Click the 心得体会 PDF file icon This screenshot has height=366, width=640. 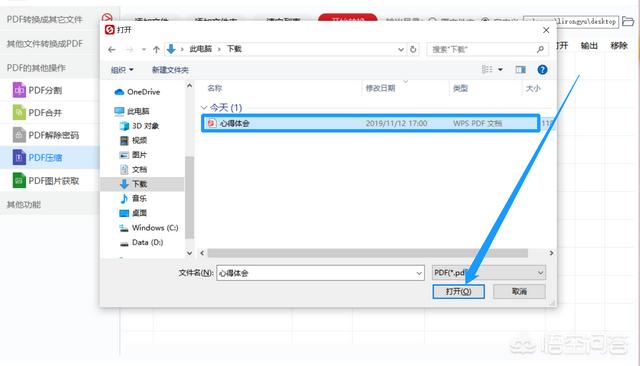pyautogui.click(x=212, y=123)
